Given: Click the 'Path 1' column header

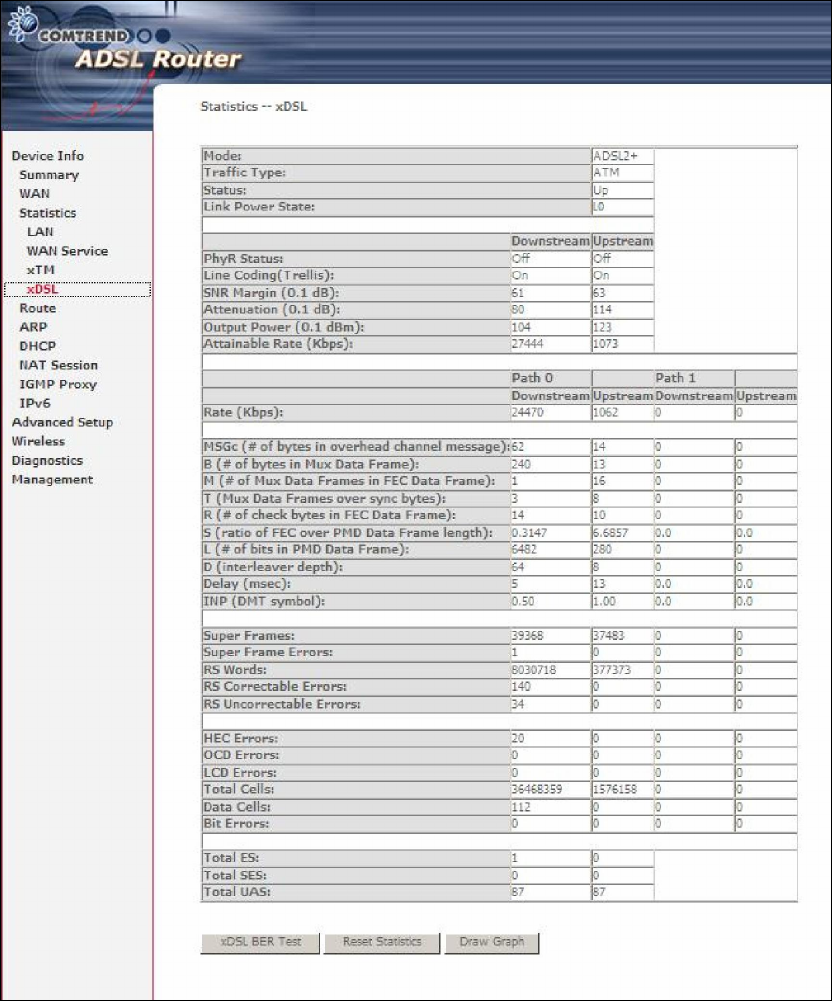Looking at the screenshot, I should coord(676,378).
